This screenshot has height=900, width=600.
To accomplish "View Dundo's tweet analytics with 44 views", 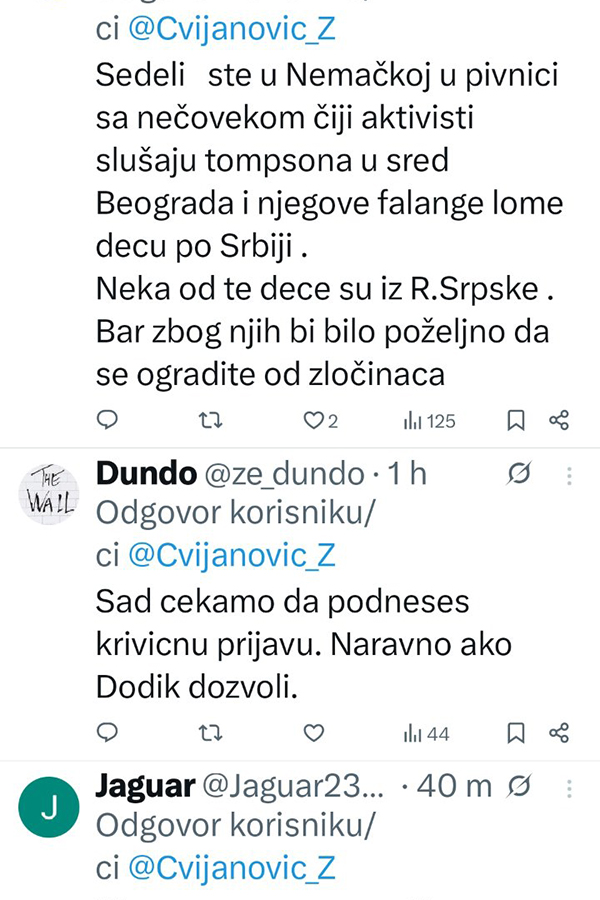I will pos(426,733).
